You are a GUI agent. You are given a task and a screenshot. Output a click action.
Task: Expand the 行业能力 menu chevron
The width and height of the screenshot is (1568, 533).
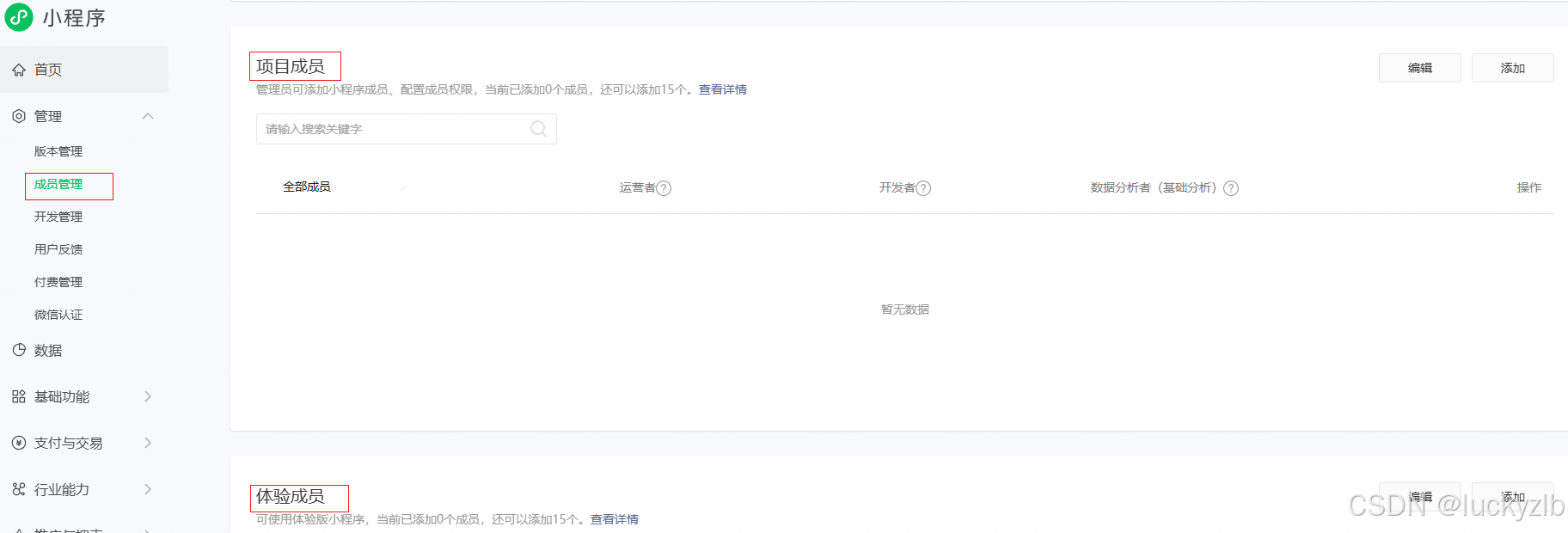pyautogui.click(x=148, y=489)
